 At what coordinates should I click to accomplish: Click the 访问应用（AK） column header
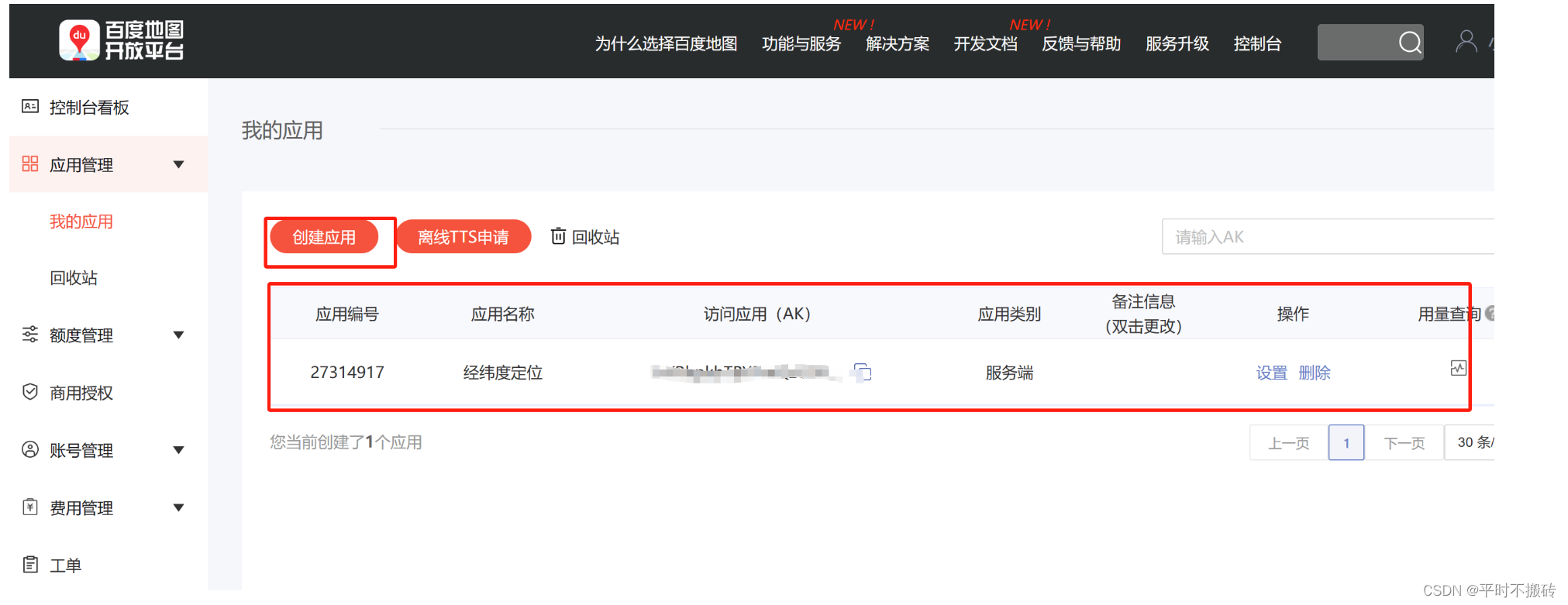click(x=757, y=314)
